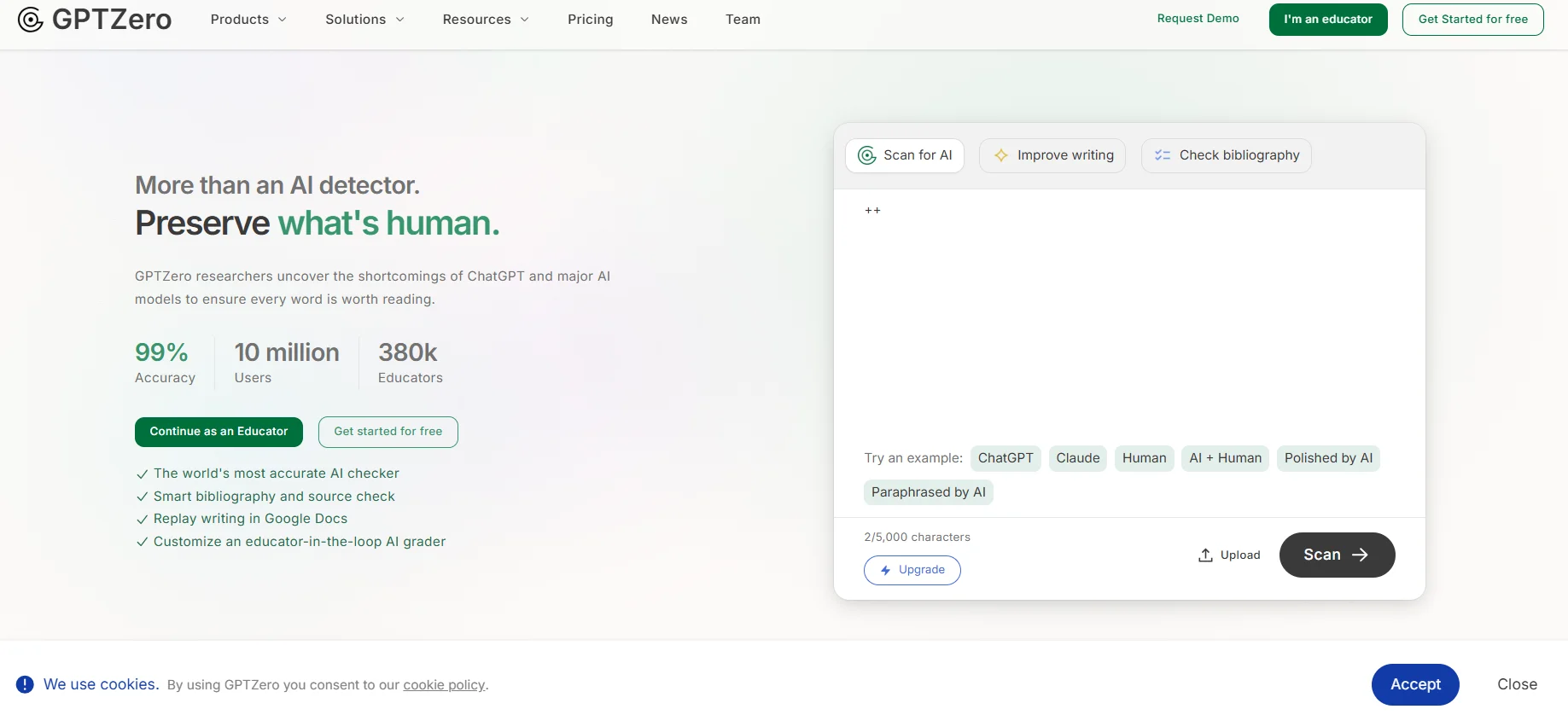1568x715 pixels.
Task: Click the Upgrade button
Action: [x=912, y=570]
